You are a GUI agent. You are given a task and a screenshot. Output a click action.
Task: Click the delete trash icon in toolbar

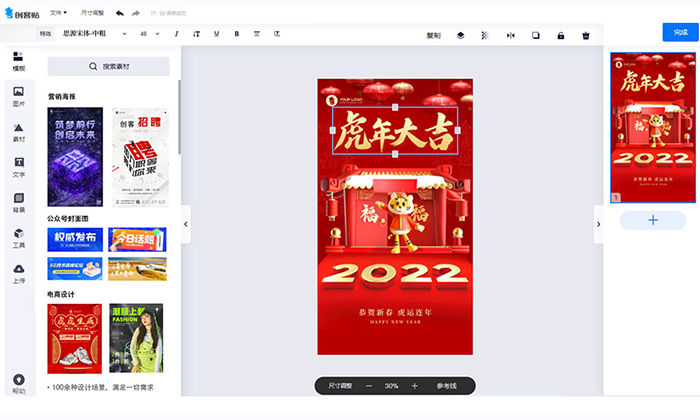586,35
